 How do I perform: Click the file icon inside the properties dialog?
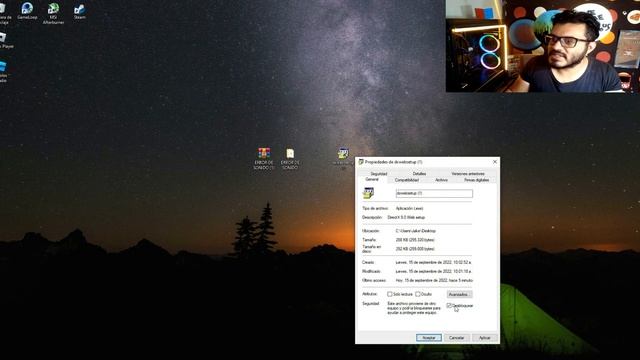tap(369, 193)
